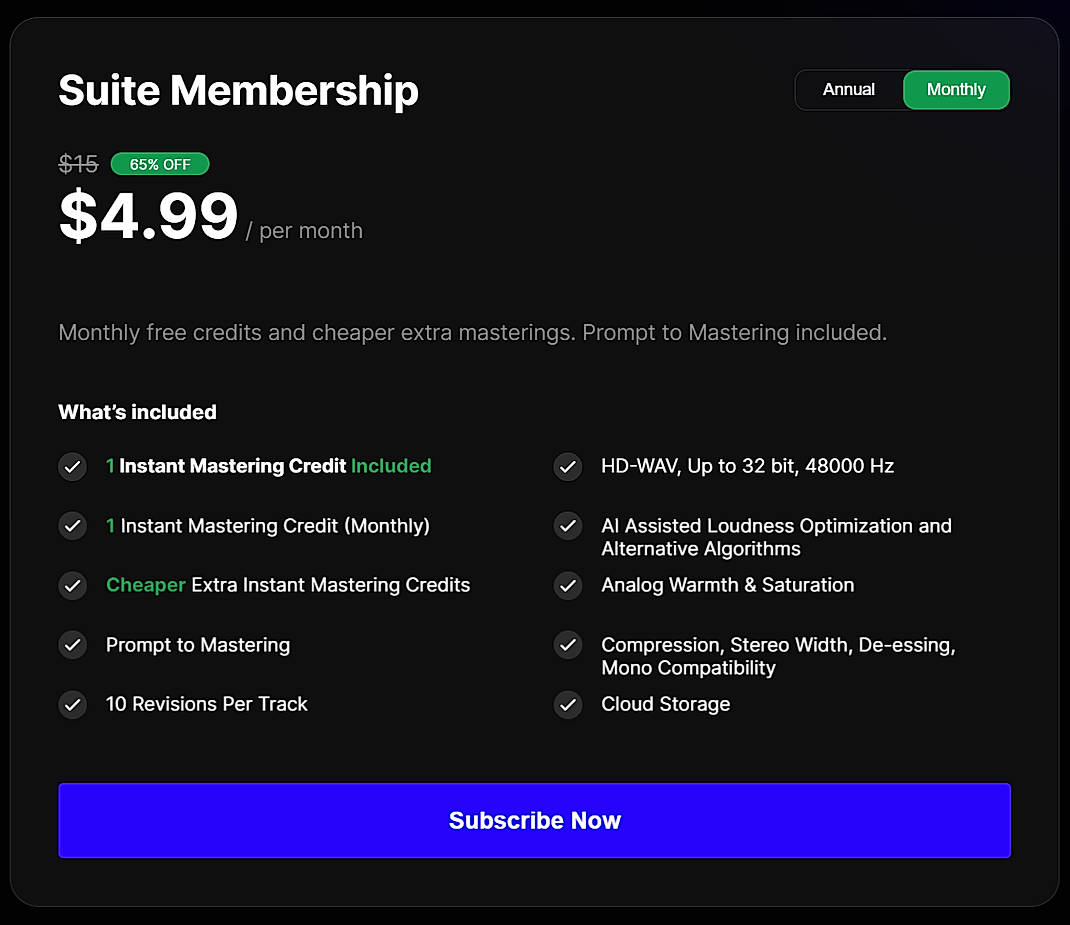Click checkmark beside Instant Mastering Credit (Monthly)

[72, 526]
